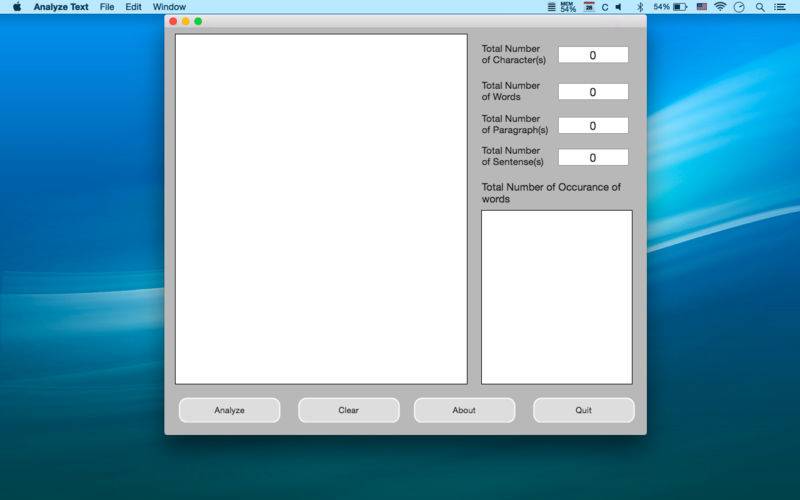The height and width of the screenshot is (500, 800).
Task: Open the MEM 54% memory monitor item
Action: [x=568, y=7]
